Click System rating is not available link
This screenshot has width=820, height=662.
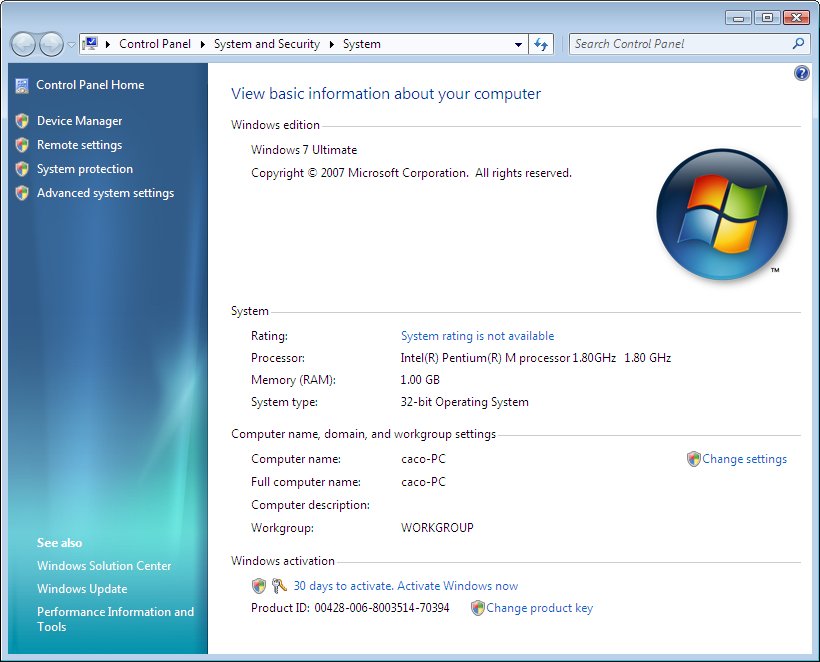[x=477, y=336]
